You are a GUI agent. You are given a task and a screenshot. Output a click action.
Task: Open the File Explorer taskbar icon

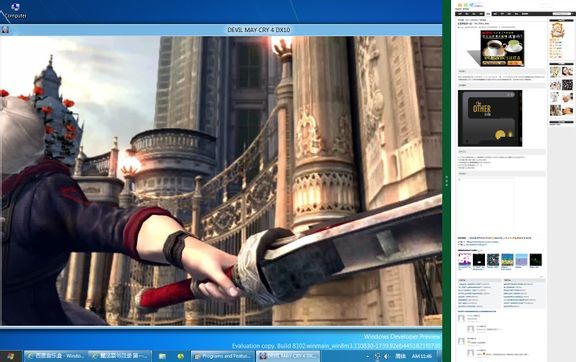tap(162, 356)
